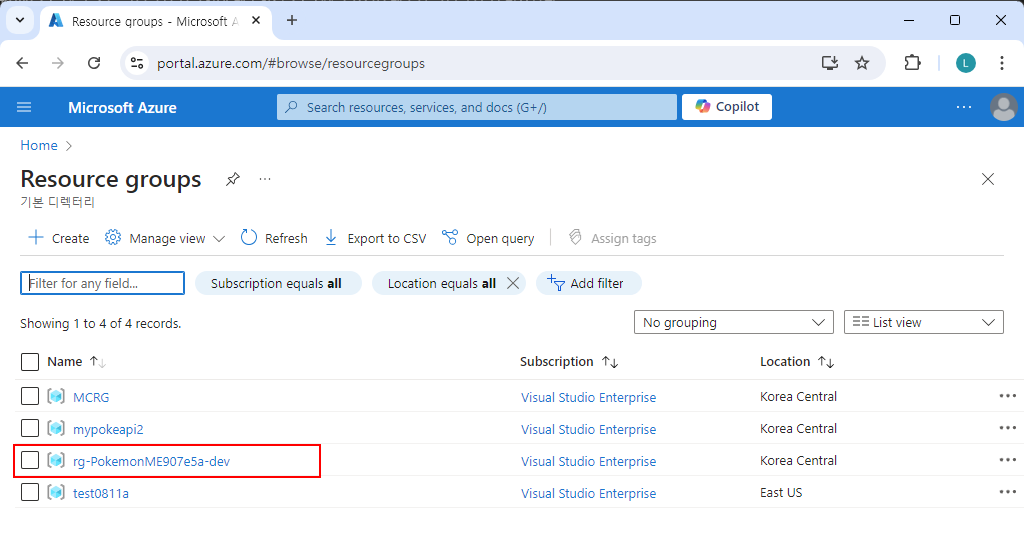Open the rg-PokemonME907e5a-dev row context ellipsis
This screenshot has width=1024, height=547.
(1008, 460)
